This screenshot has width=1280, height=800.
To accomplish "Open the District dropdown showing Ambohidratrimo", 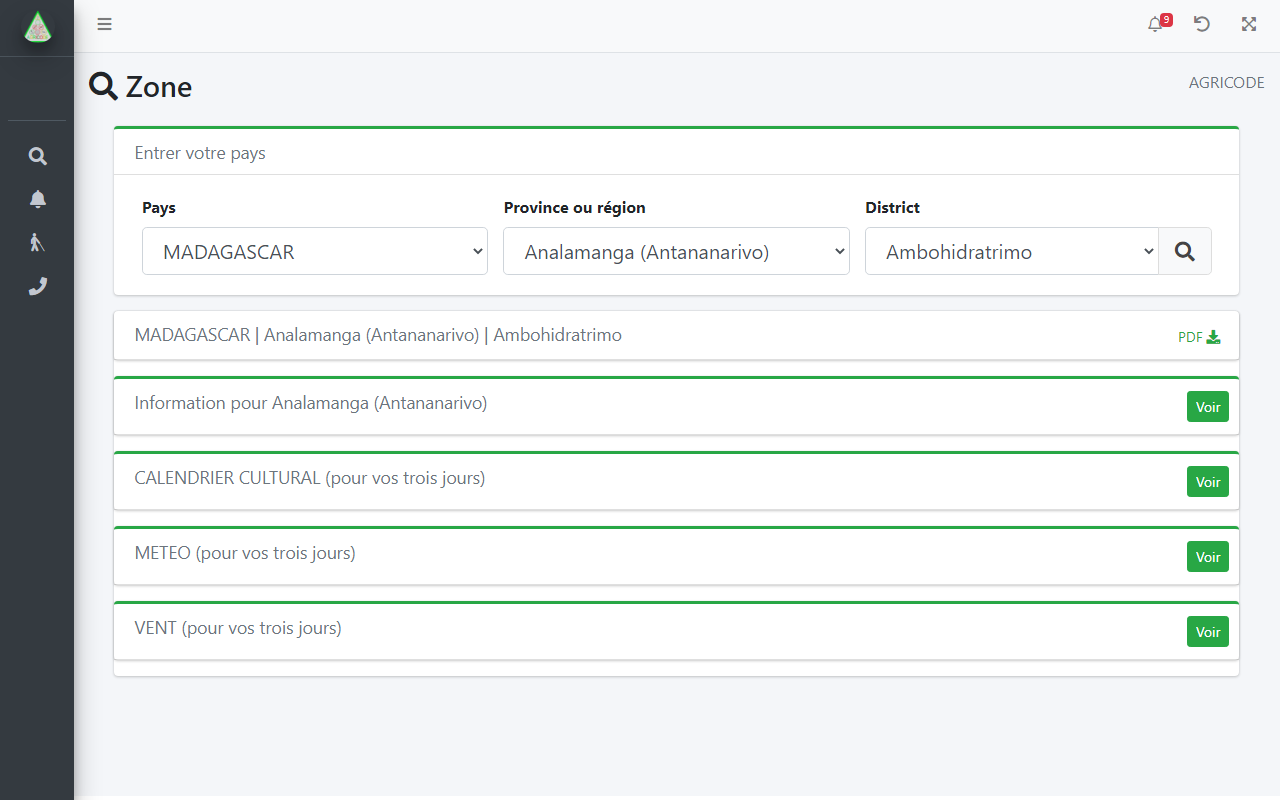I will [1011, 251].
